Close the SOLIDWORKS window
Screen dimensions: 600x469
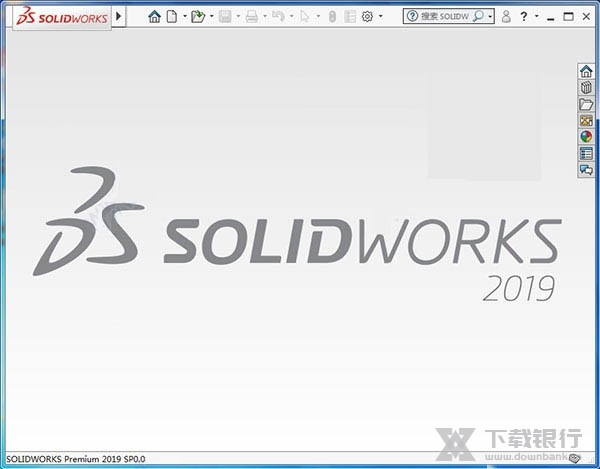586,16
